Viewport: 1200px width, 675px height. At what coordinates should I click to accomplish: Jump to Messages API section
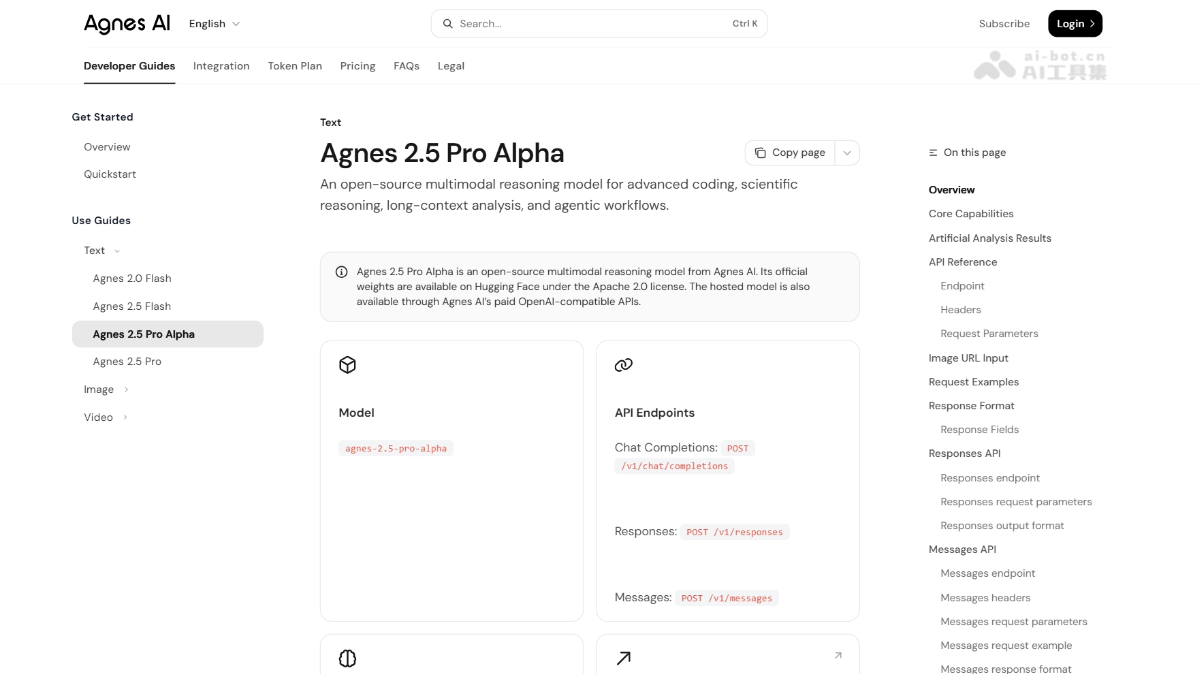click(962, 550)
